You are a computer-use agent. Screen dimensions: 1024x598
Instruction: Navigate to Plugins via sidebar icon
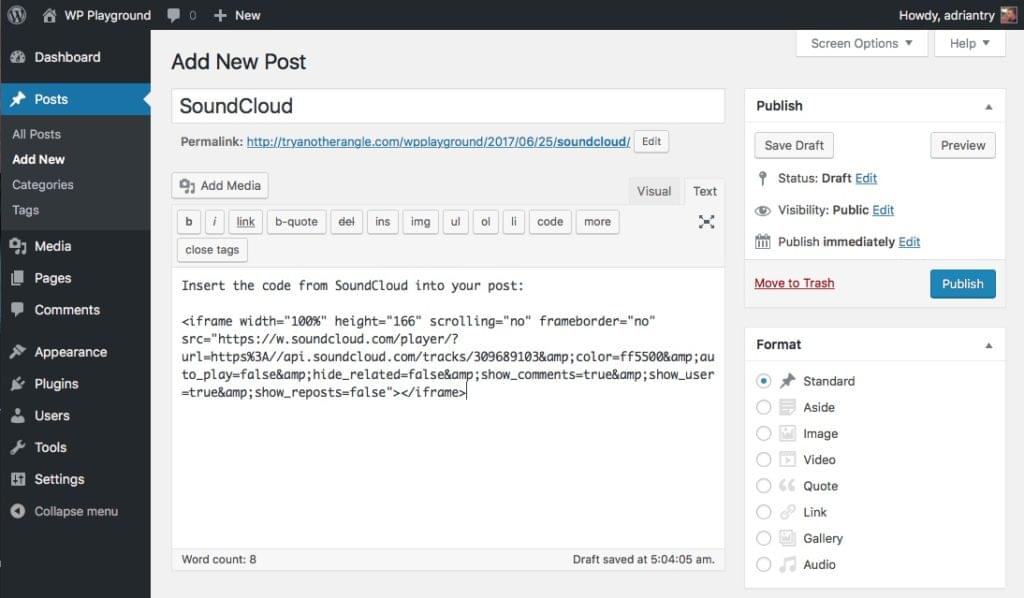click(57, 383)
